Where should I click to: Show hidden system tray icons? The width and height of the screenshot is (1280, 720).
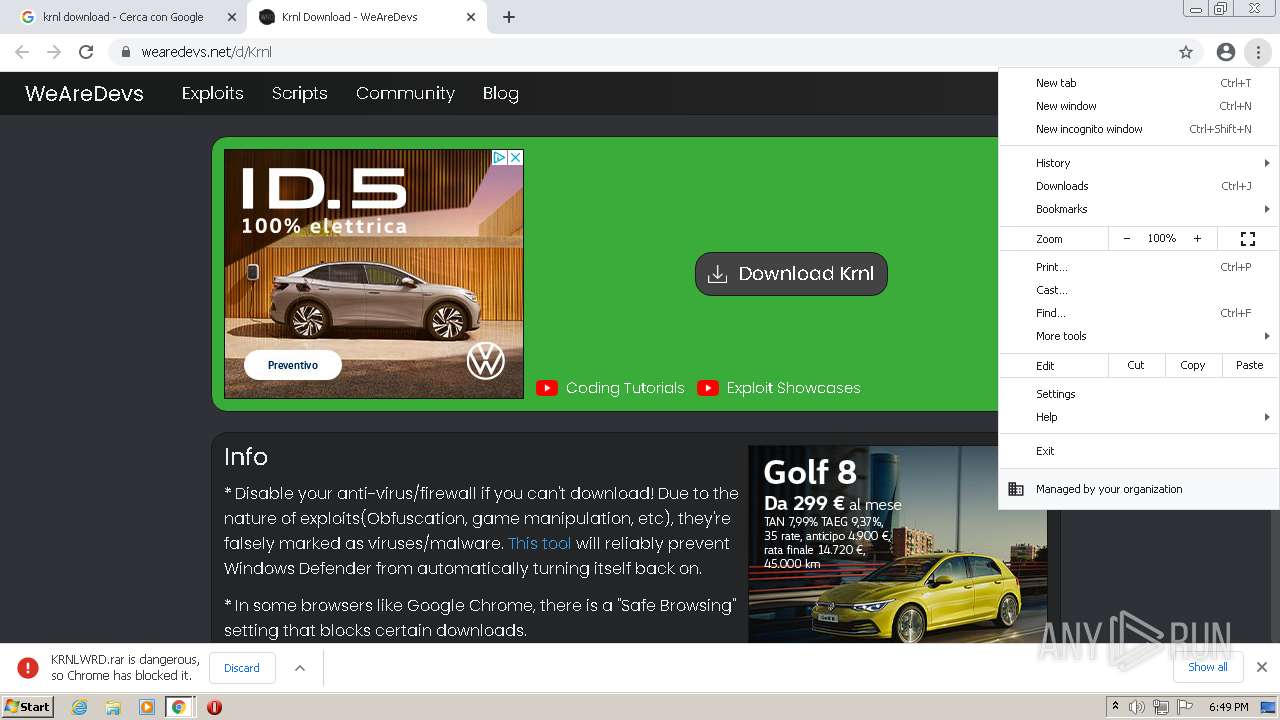pyautogui.click(x=1115, y=707)
